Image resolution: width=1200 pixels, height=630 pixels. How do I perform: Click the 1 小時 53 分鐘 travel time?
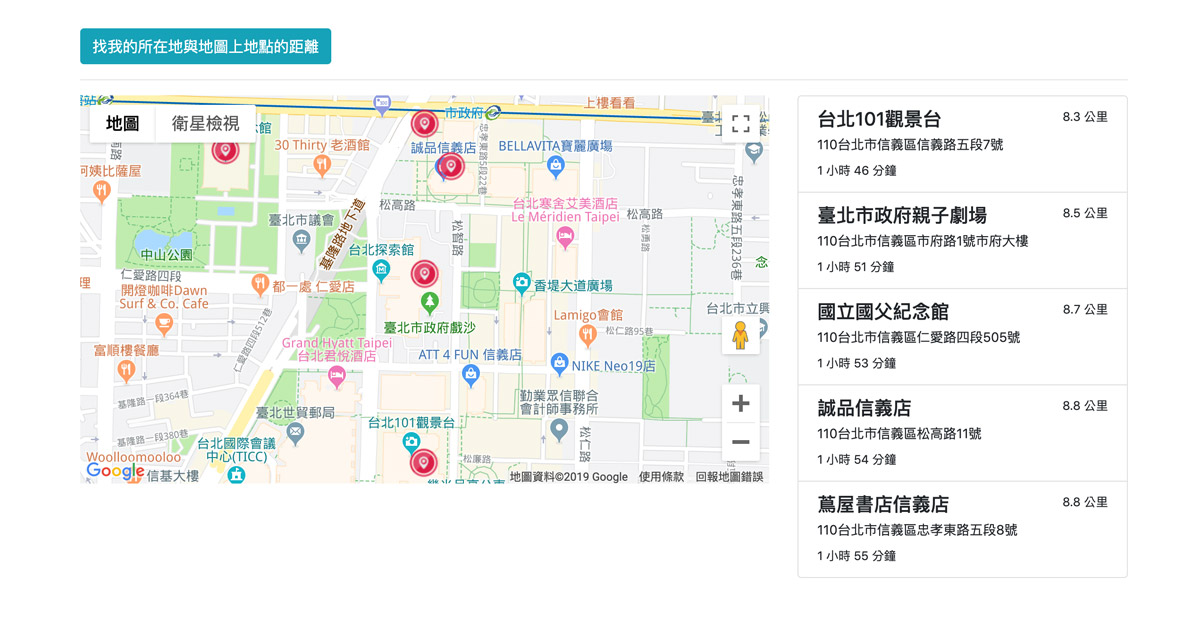tap(855, 363)
